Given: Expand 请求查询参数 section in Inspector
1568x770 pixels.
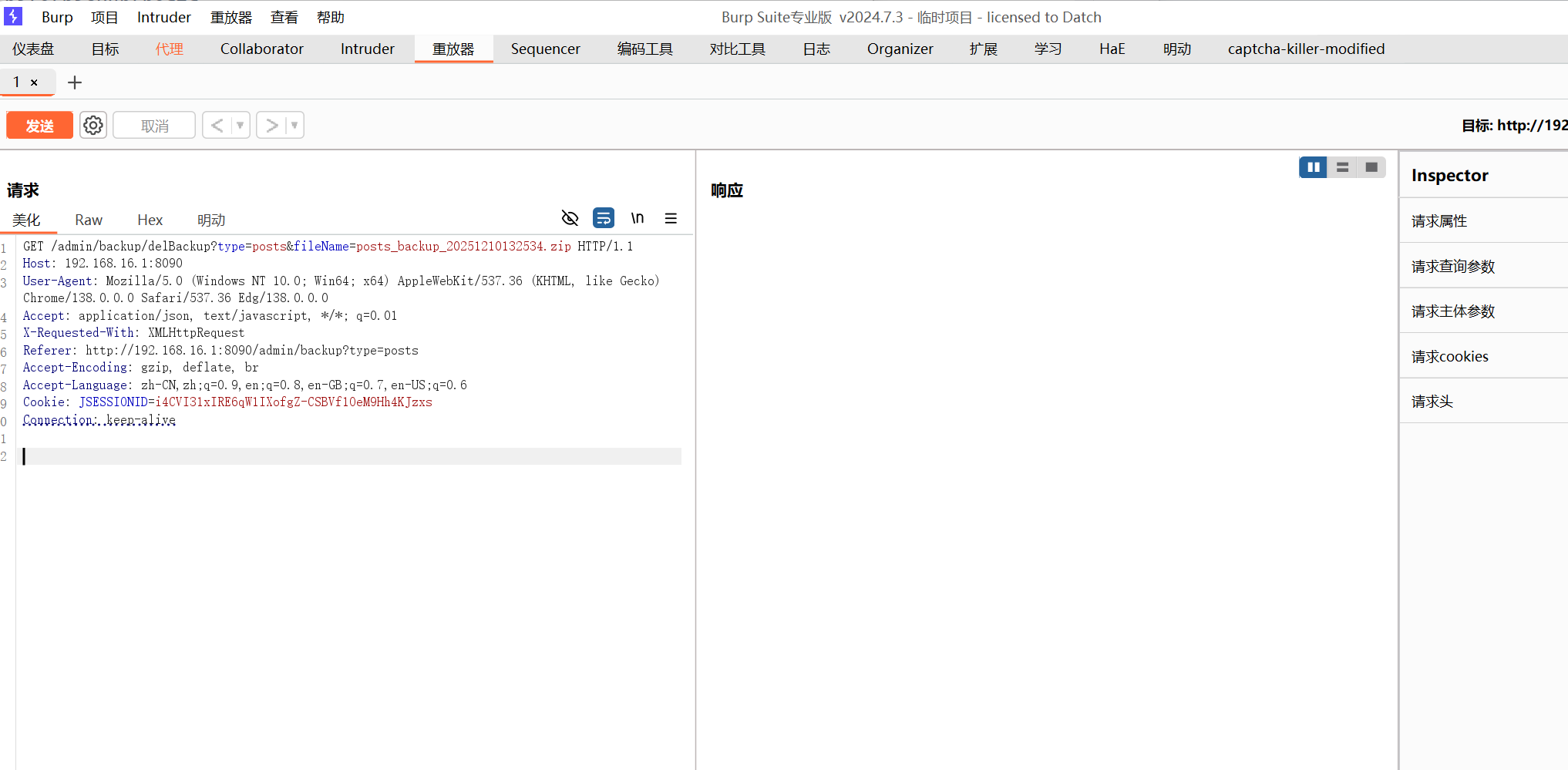Looking at the screenshot, I should (1452, 267).
